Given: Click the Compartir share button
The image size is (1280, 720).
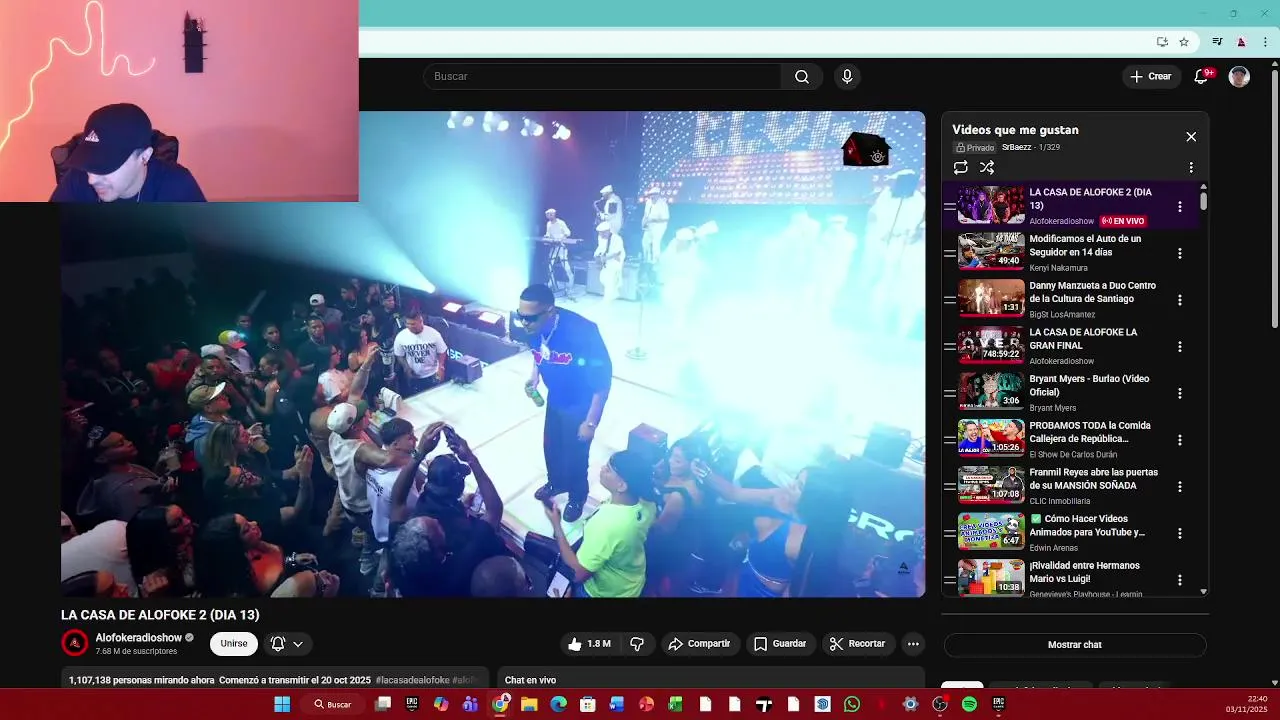Looking at the screenshot, I should point(699,644).
